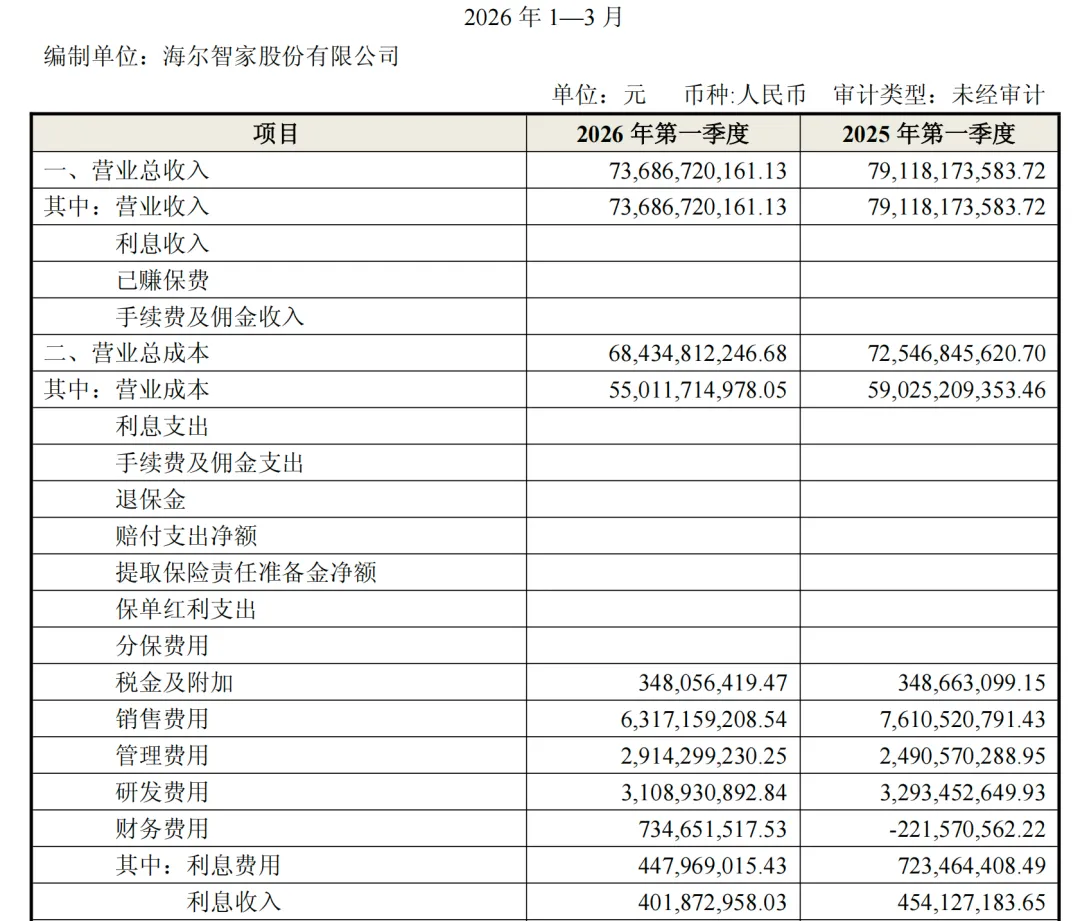
Task: Click the 已赚保费 row label
Action: pyautogui.click(x=163, y=280)
